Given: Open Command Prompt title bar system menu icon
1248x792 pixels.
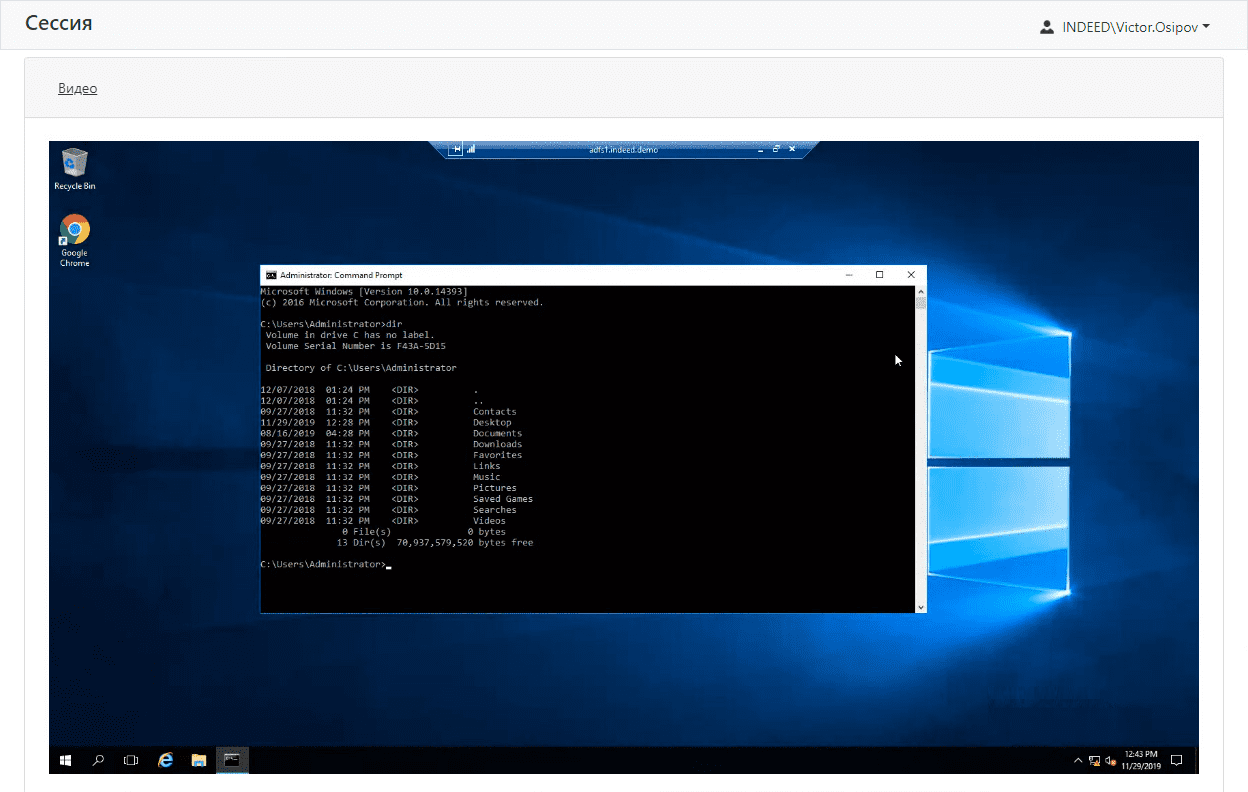Looking at the screenshot, I should point(270,275).
